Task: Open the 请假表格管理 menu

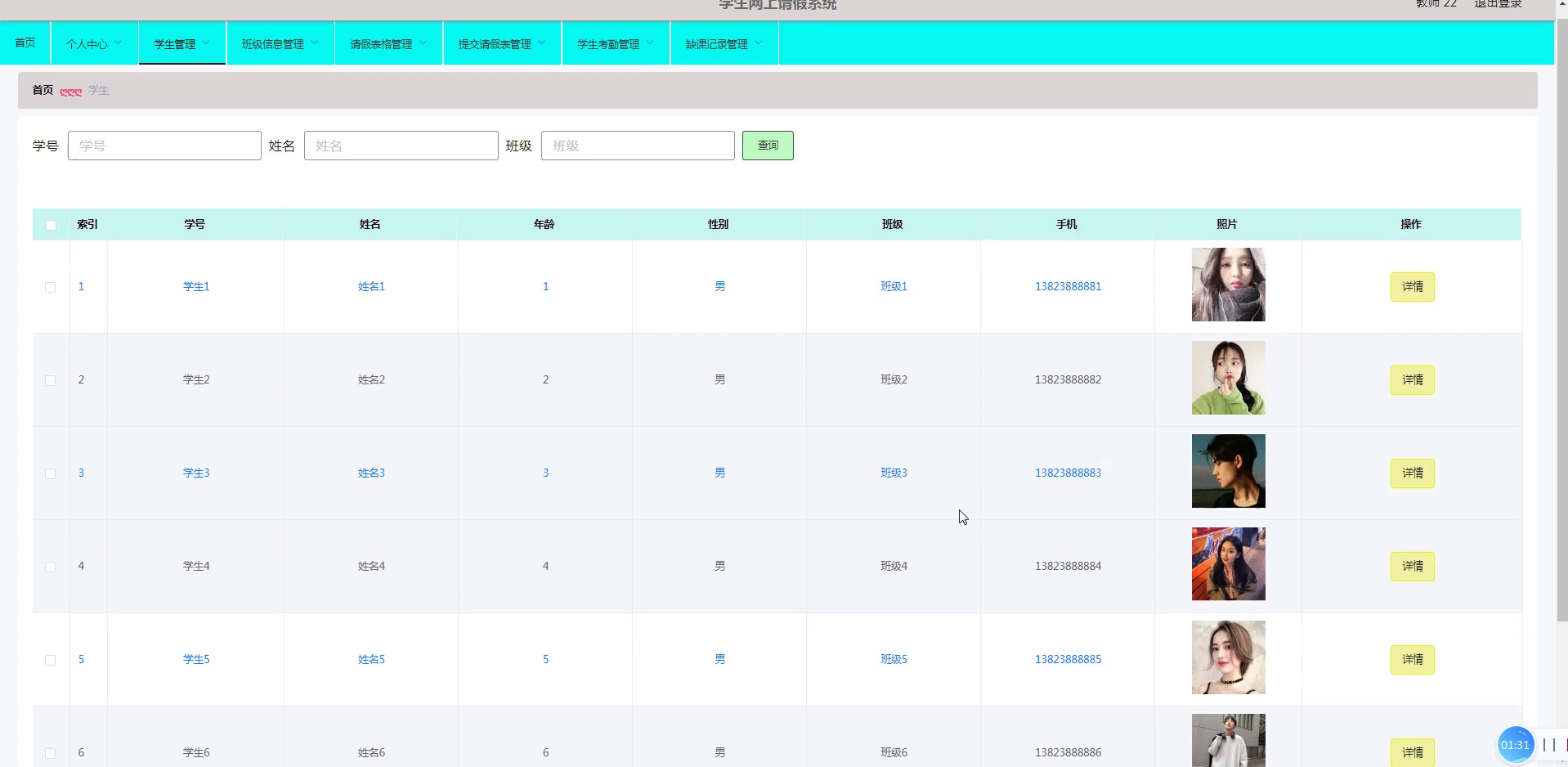Action: coord(389,43)
